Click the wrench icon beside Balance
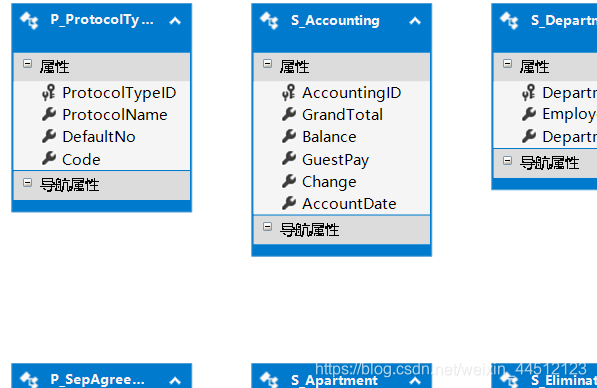The height and width of the screenshot is (388, 597). (x=289, y=136)
